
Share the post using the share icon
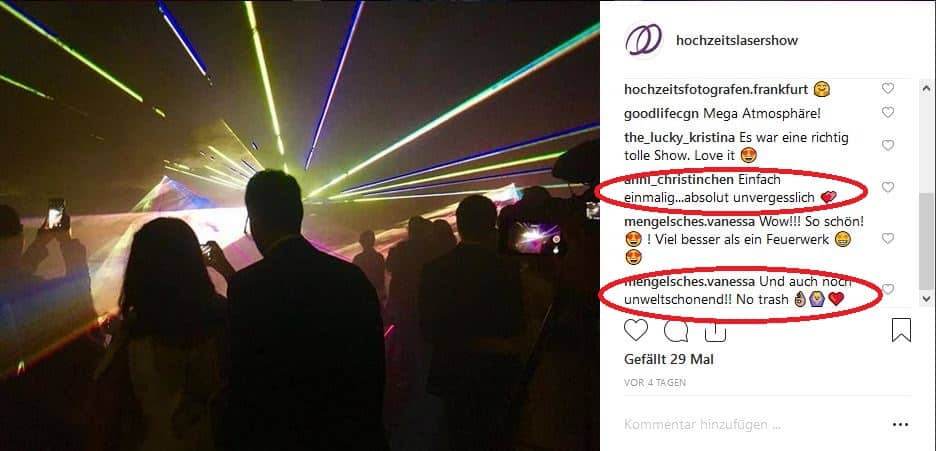[715, 331]
